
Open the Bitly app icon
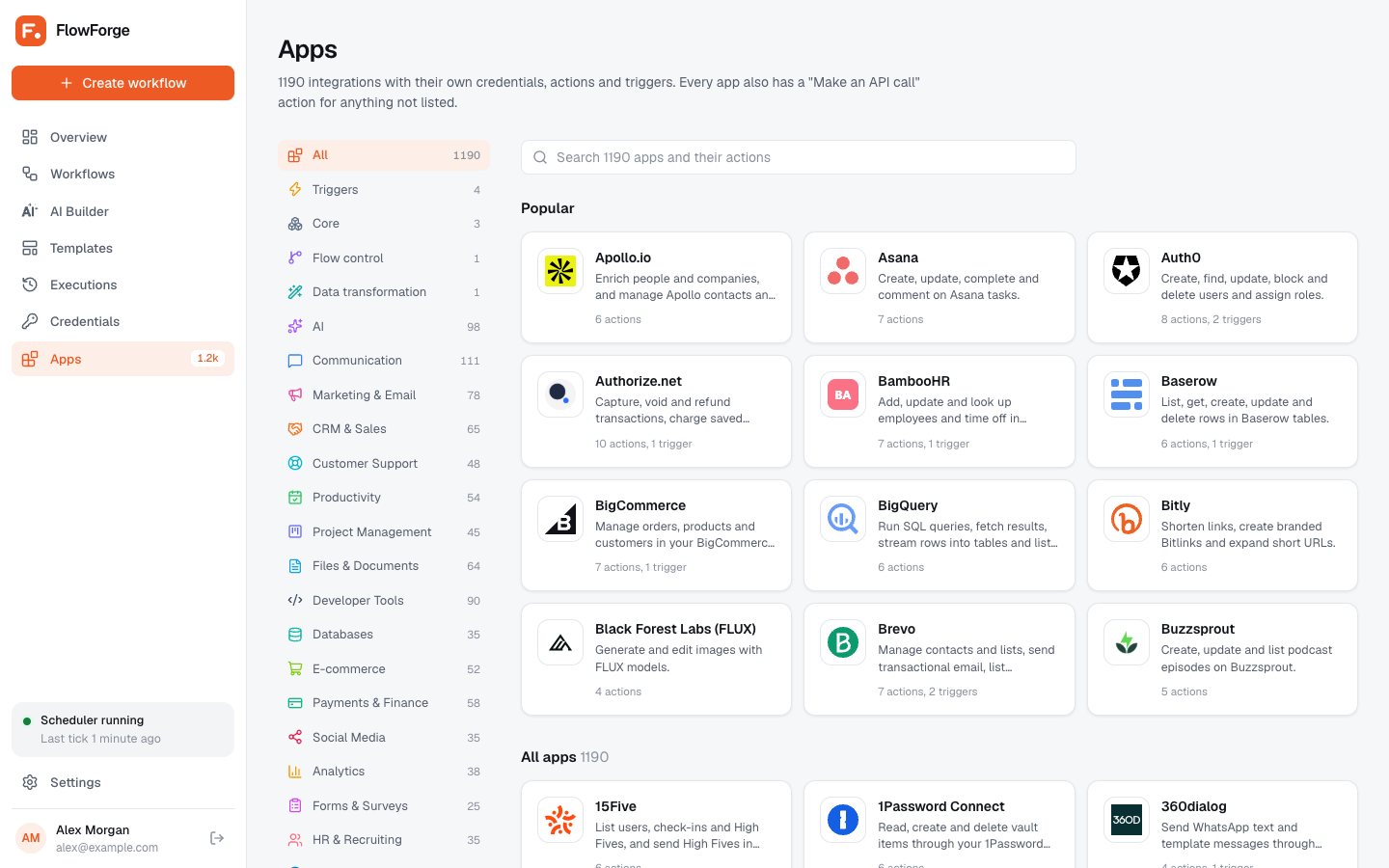1127,519
